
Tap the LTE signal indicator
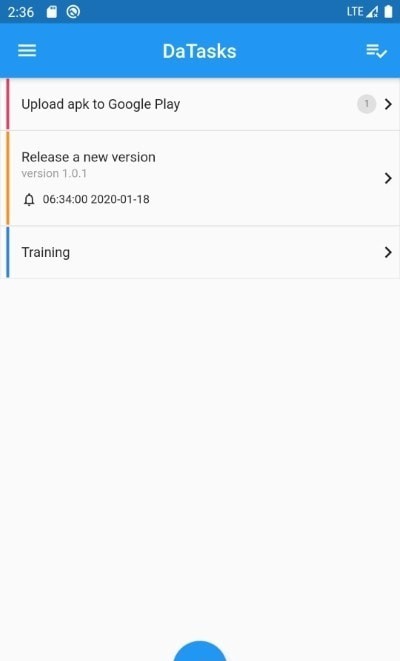[362, 12]
